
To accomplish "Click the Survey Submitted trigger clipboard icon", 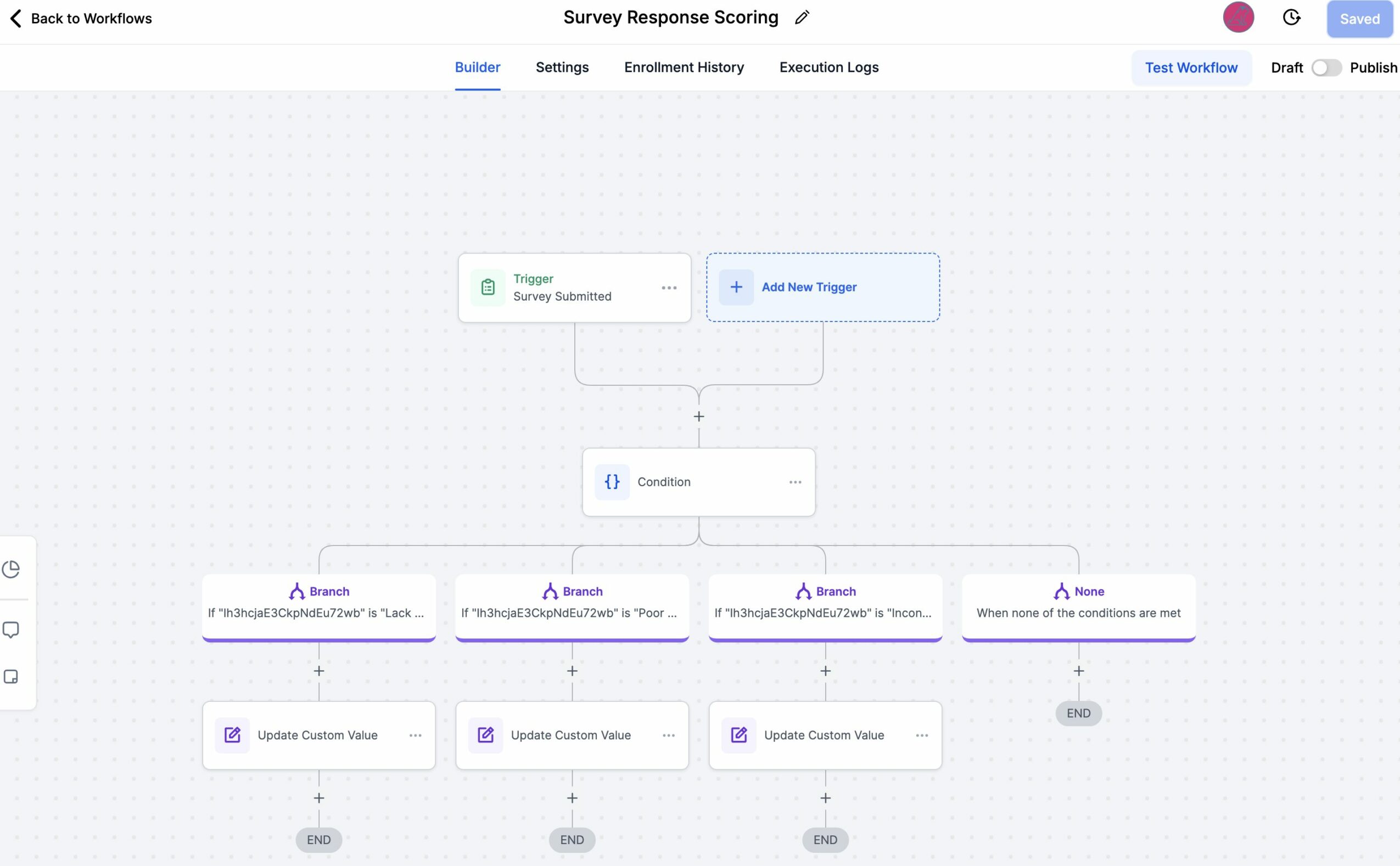I will [x=488, y=288].
